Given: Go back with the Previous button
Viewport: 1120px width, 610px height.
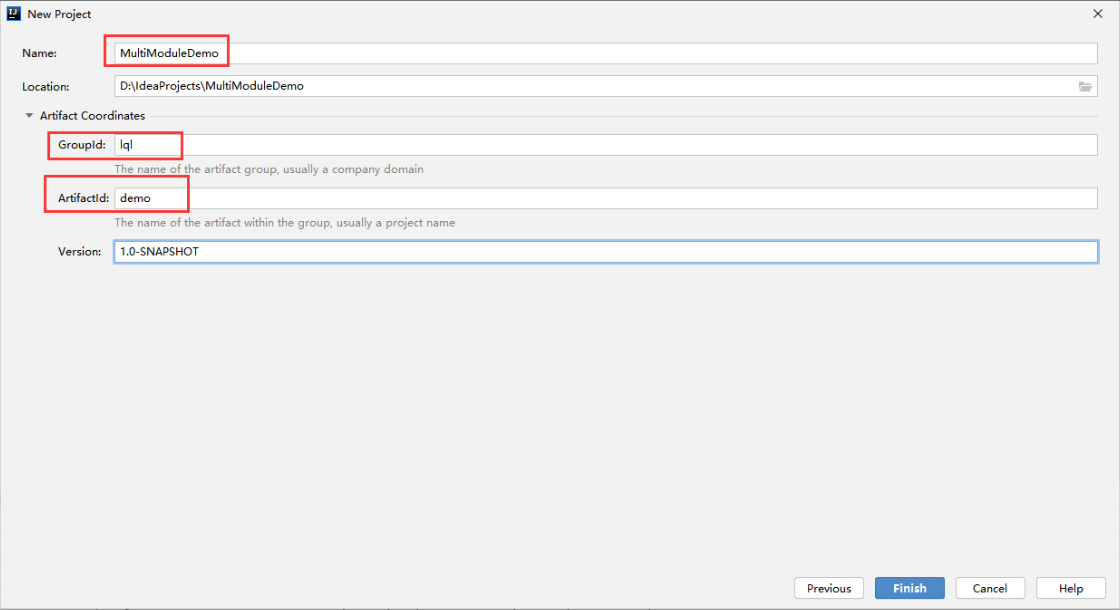Looking at the screenshot, I should (829, 588).
